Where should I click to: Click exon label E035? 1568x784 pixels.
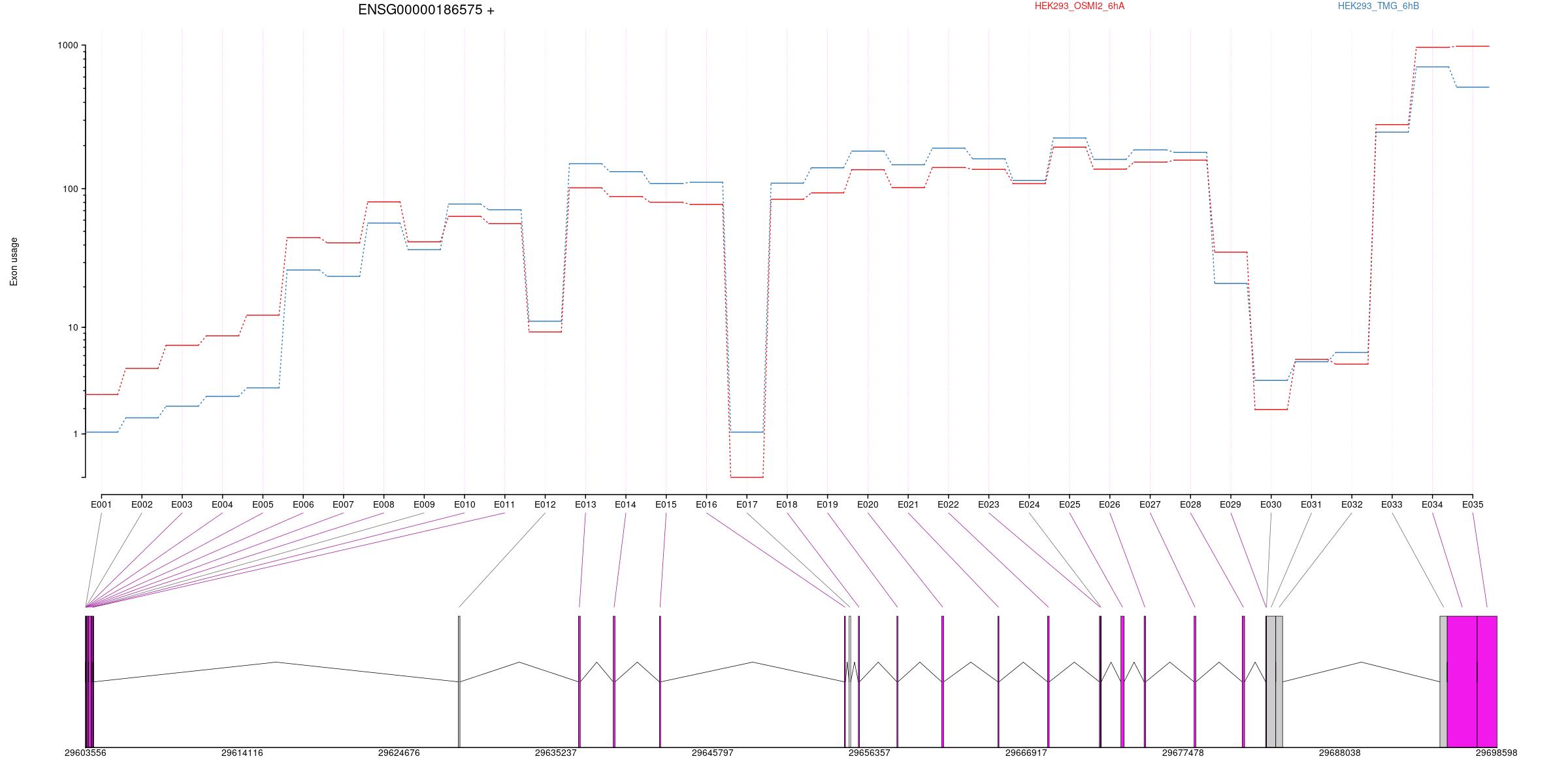click(x=1473, y=504)
